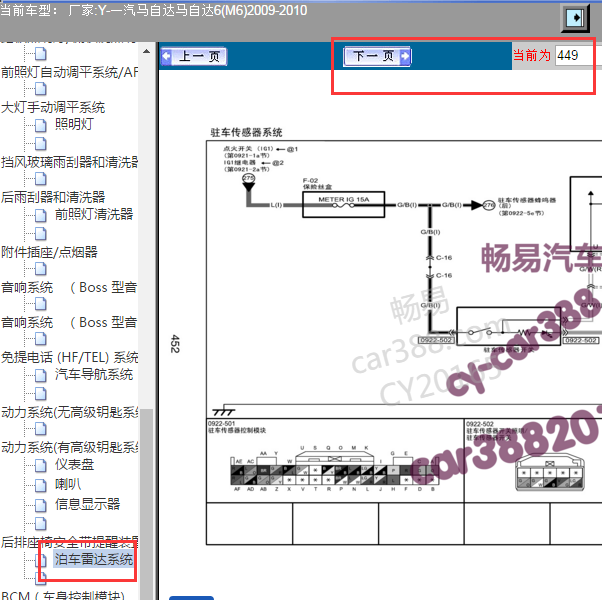This screenshot has height=600, width=602.
Task: Select 附件插座/点烟器 entry
Action: (49, 252)
